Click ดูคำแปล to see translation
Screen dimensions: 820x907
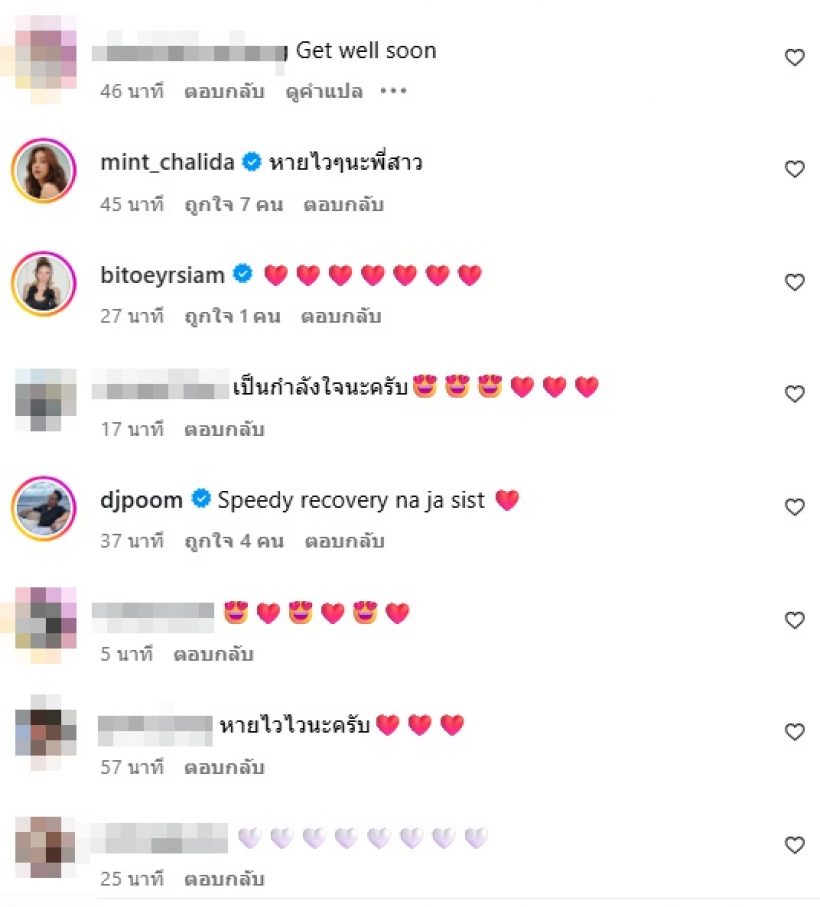tap(324, 91)
